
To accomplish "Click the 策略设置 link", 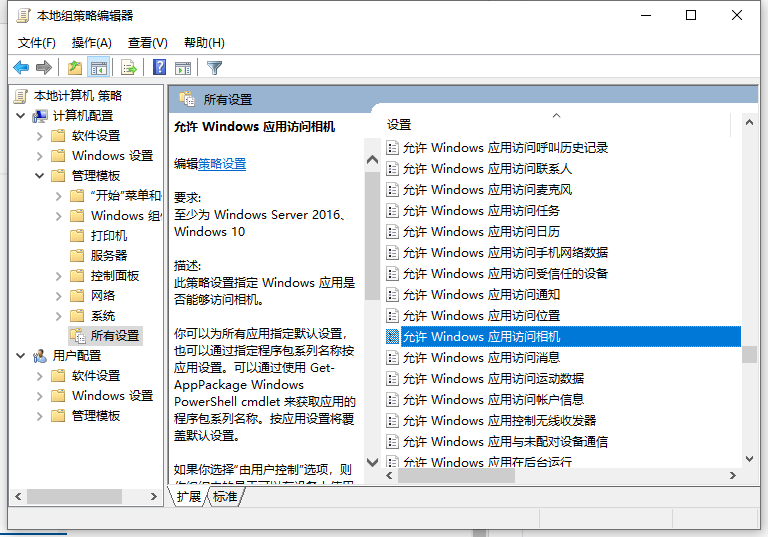I will (x=222, y=164).
